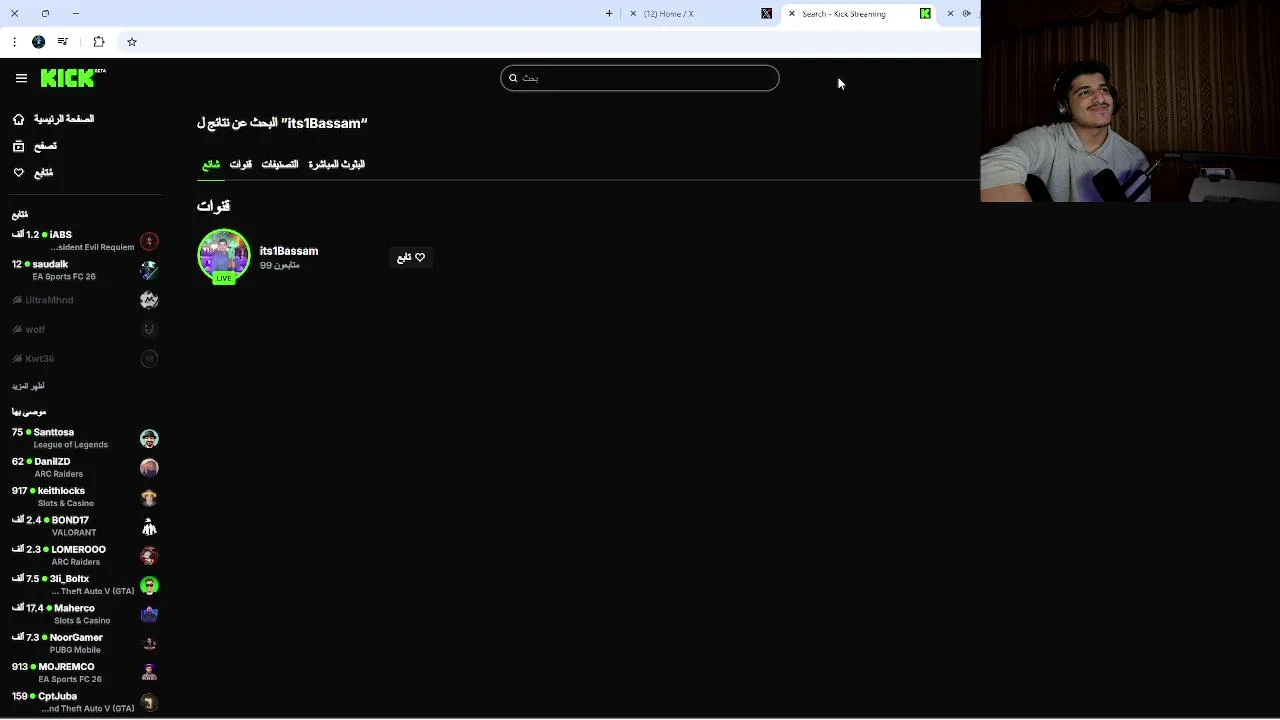Switch to the Search - Kick Streaming tab

(x=860, y=14)
